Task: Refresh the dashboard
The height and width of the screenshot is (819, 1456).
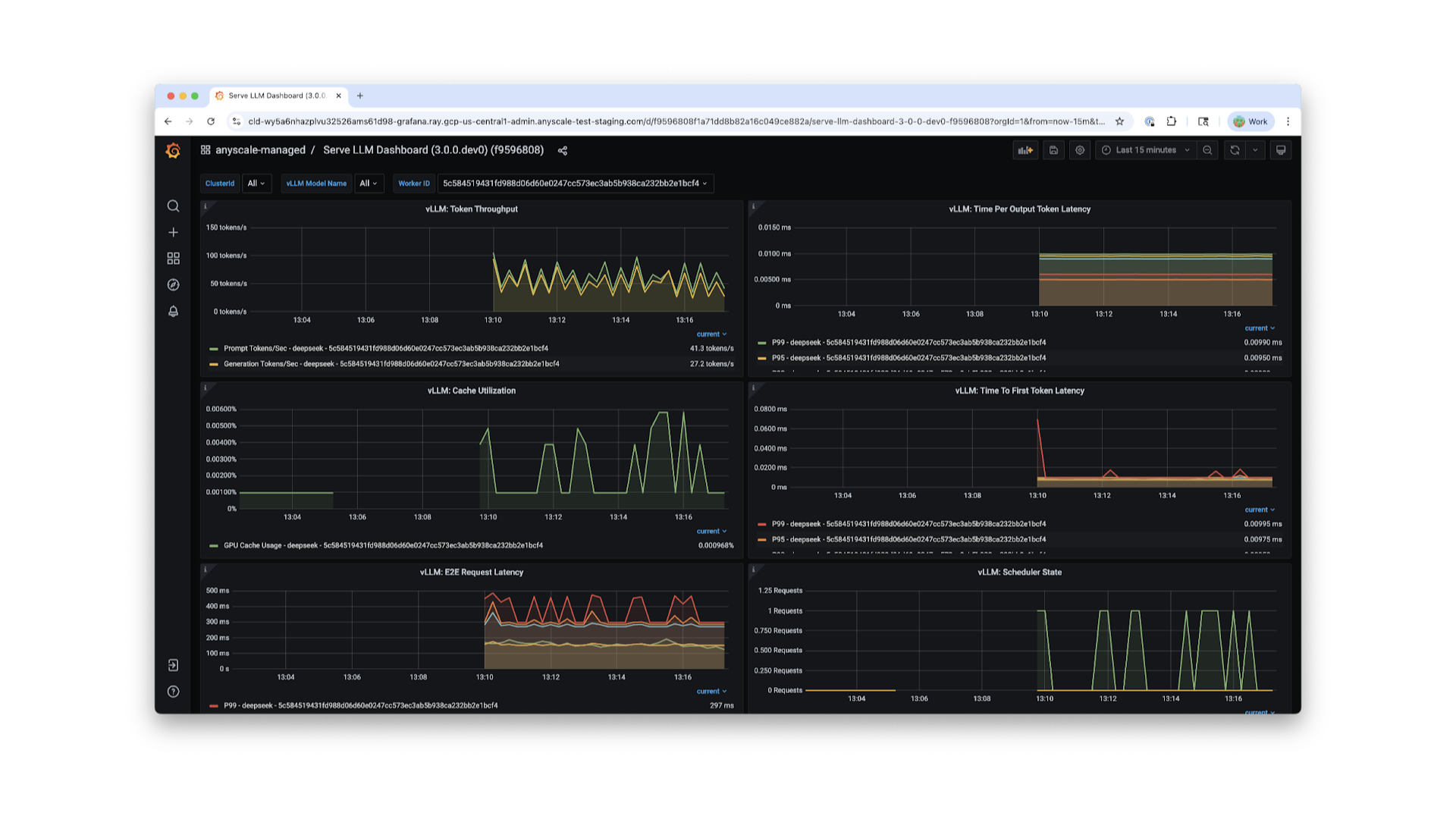Action: point(1235,150)
